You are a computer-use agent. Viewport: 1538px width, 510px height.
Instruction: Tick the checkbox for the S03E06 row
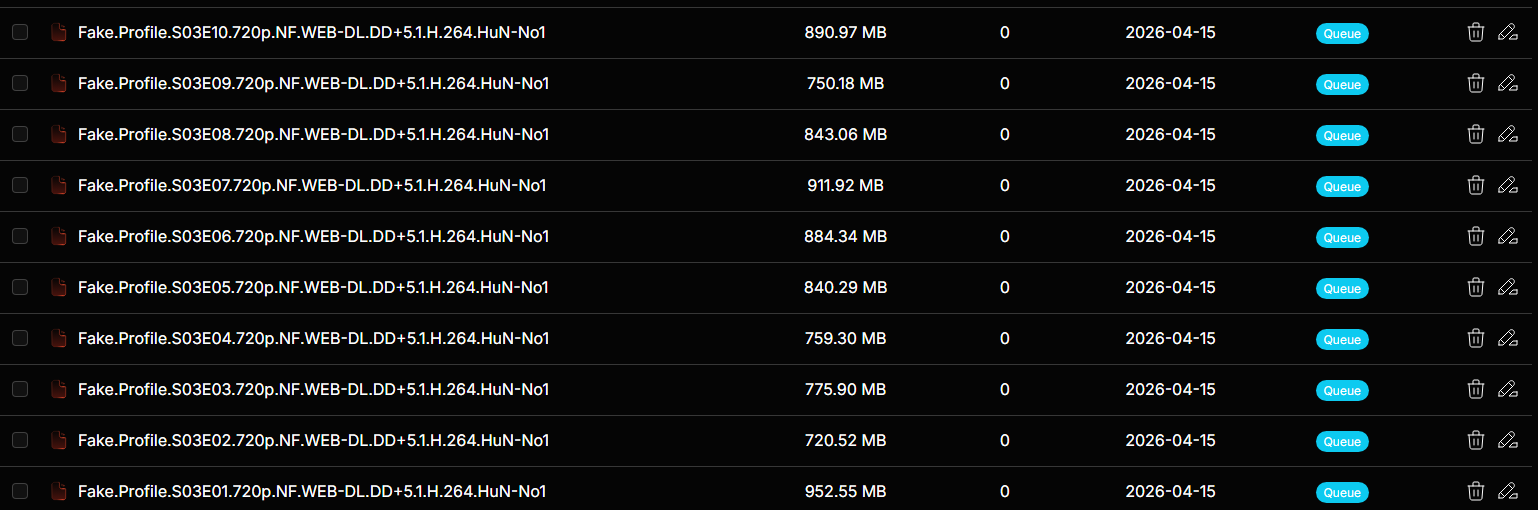(20, 236)
